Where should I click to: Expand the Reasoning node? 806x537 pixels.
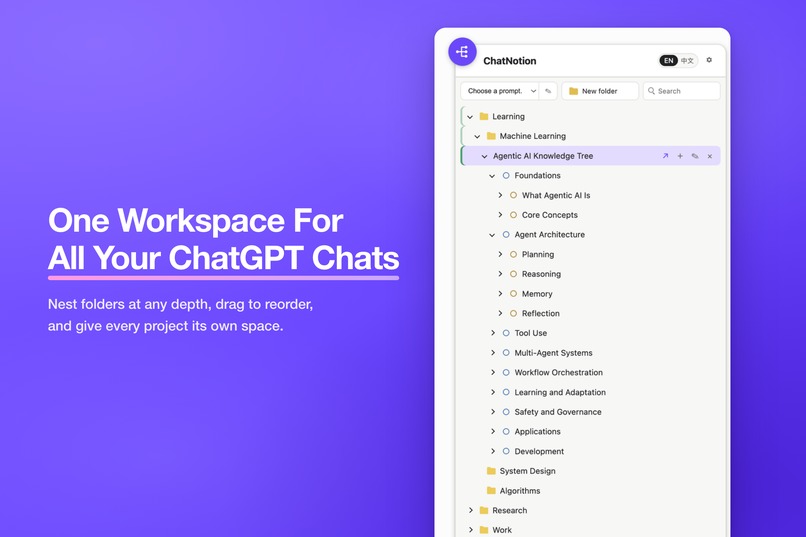(500, 274)
